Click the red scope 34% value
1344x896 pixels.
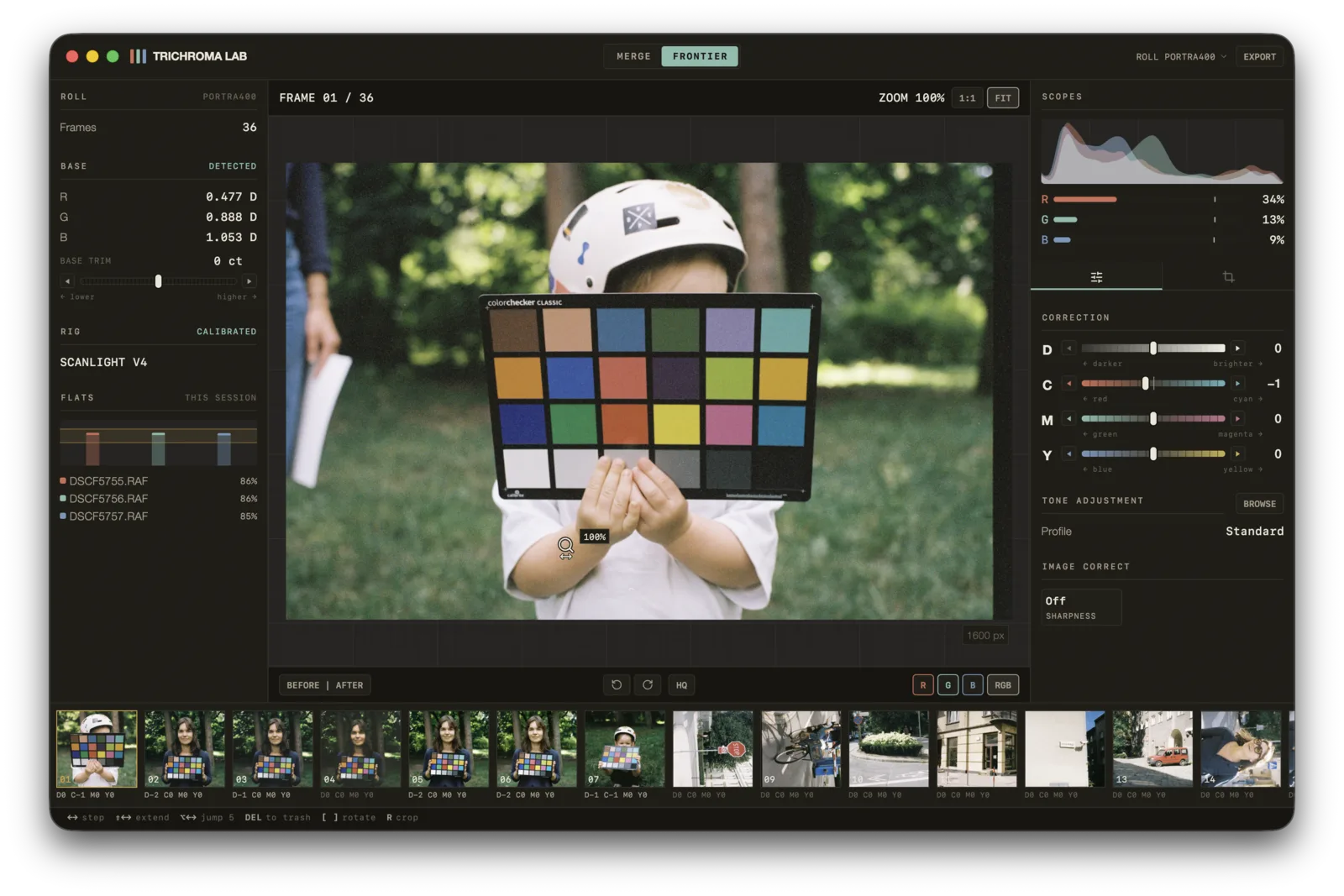[1273, 200]
